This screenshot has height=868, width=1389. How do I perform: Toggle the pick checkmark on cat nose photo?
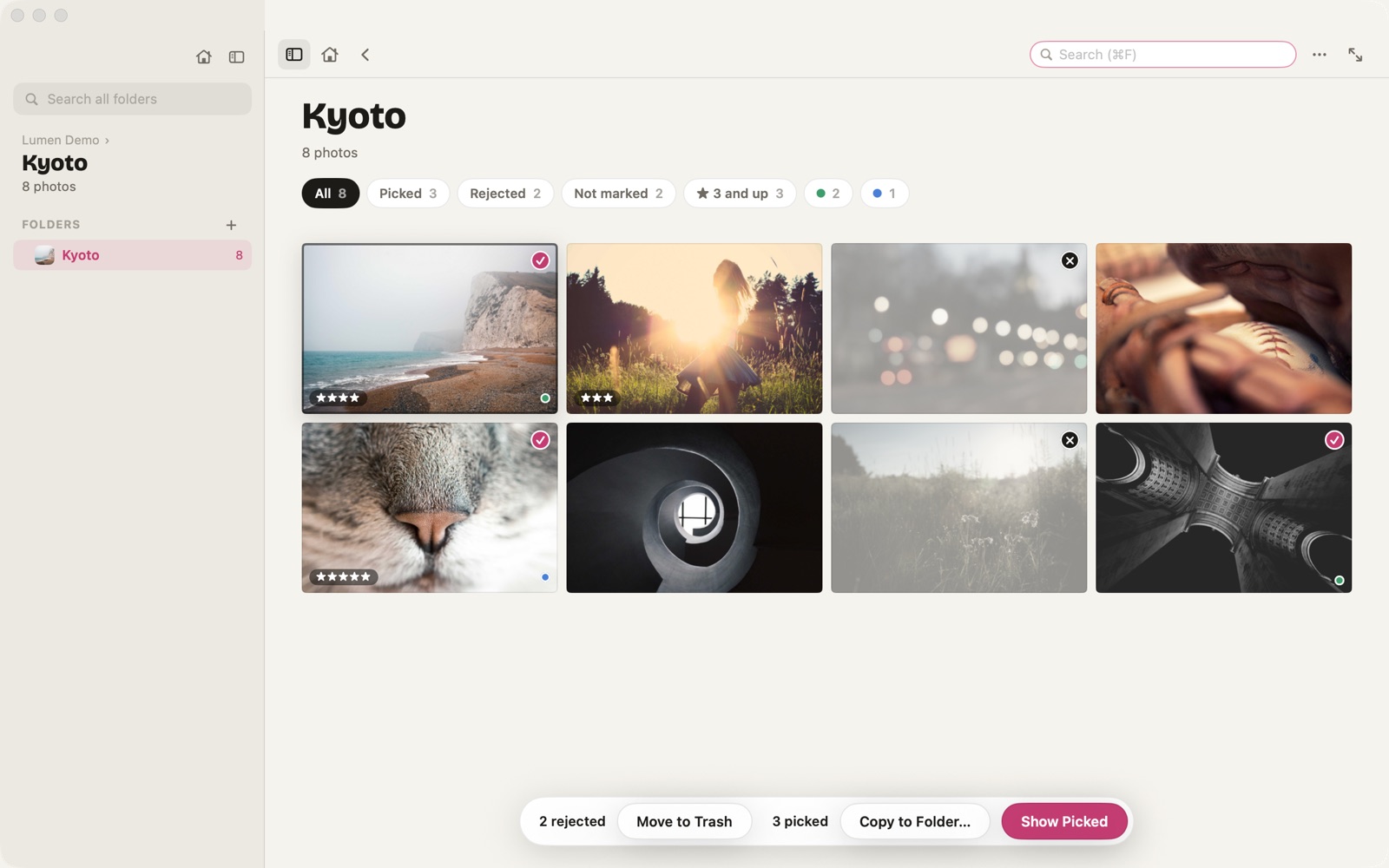click(x=540, y=440)
